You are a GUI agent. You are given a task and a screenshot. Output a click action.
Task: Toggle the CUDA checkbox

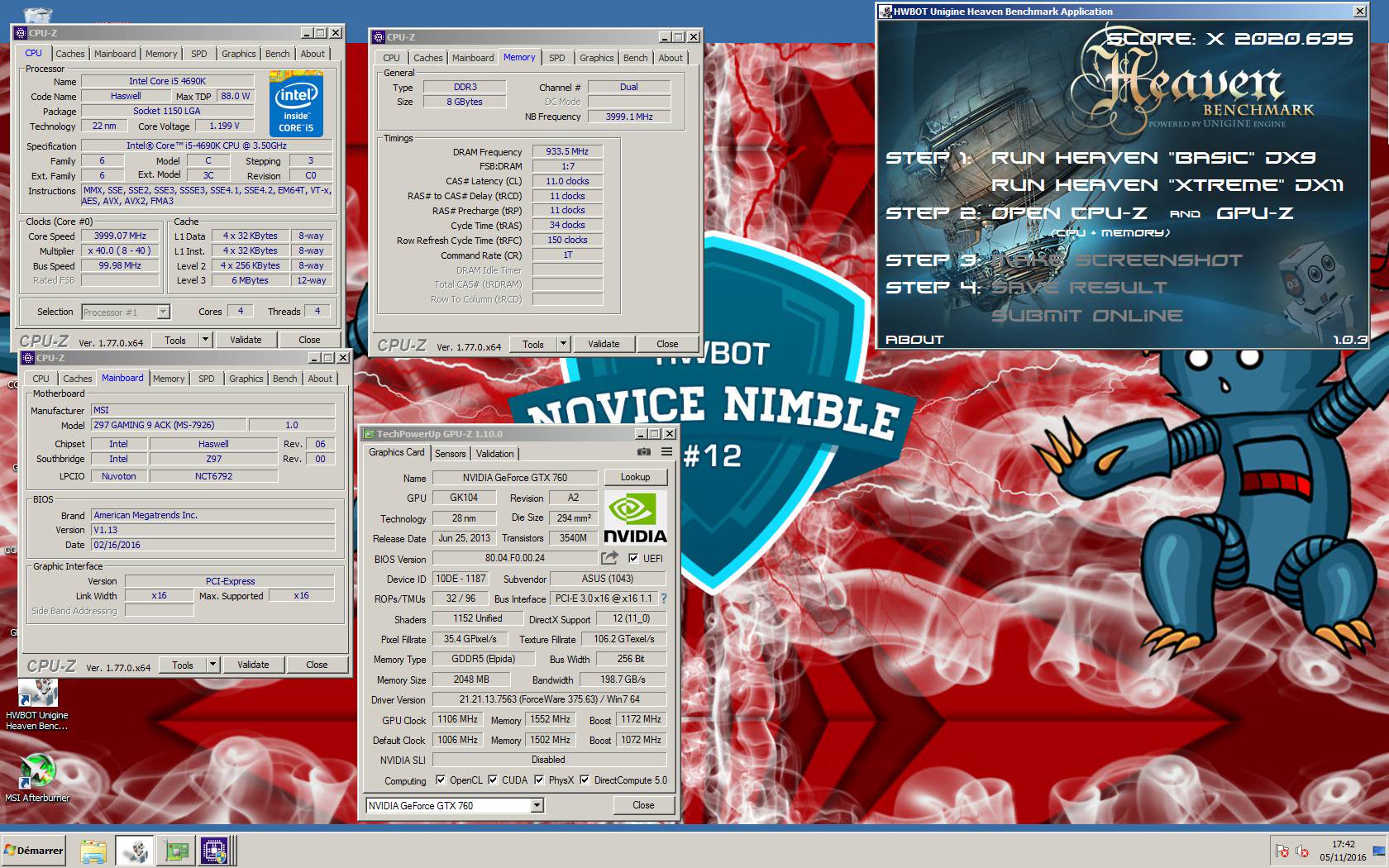[x=493, y=780]
